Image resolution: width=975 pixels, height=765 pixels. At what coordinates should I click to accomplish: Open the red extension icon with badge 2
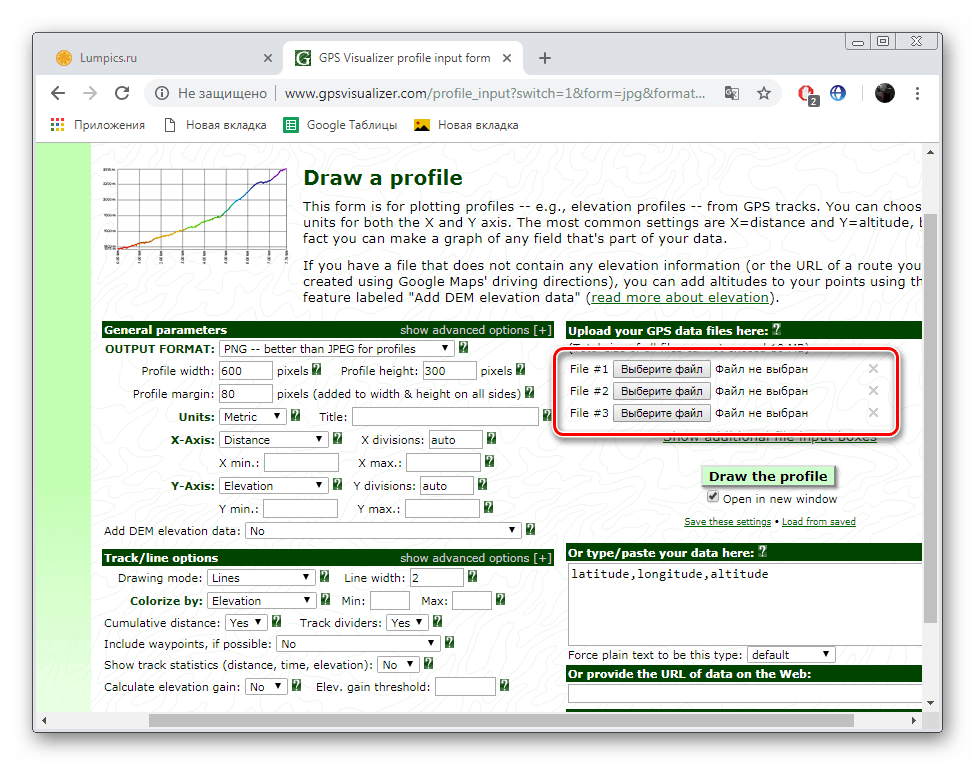807,94
